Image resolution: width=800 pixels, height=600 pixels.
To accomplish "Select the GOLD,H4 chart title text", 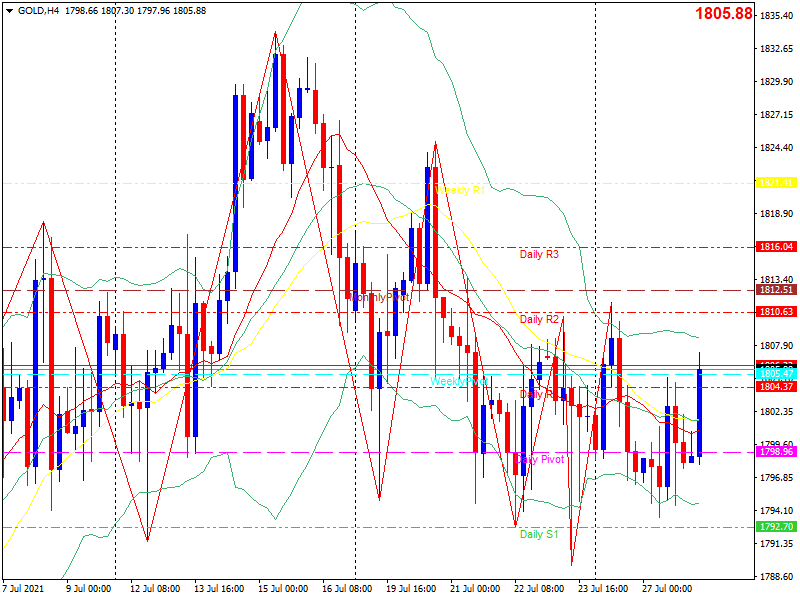I will tap(38, 11).
